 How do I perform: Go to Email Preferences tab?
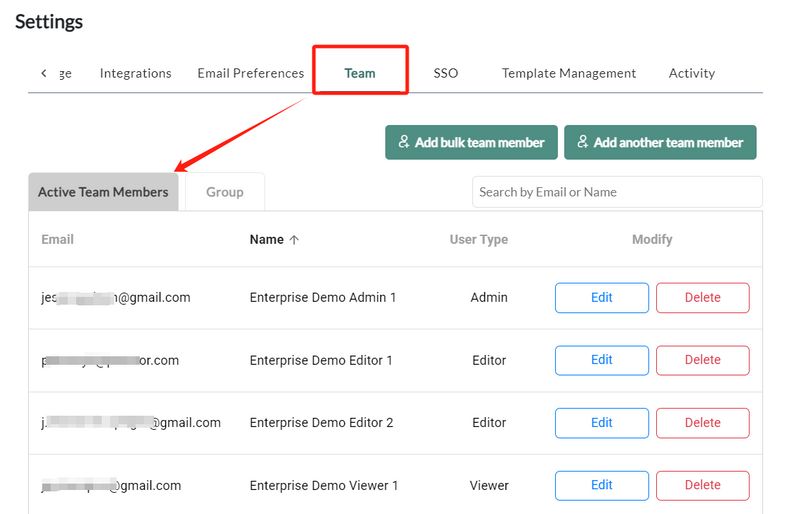tap(250, 73)
